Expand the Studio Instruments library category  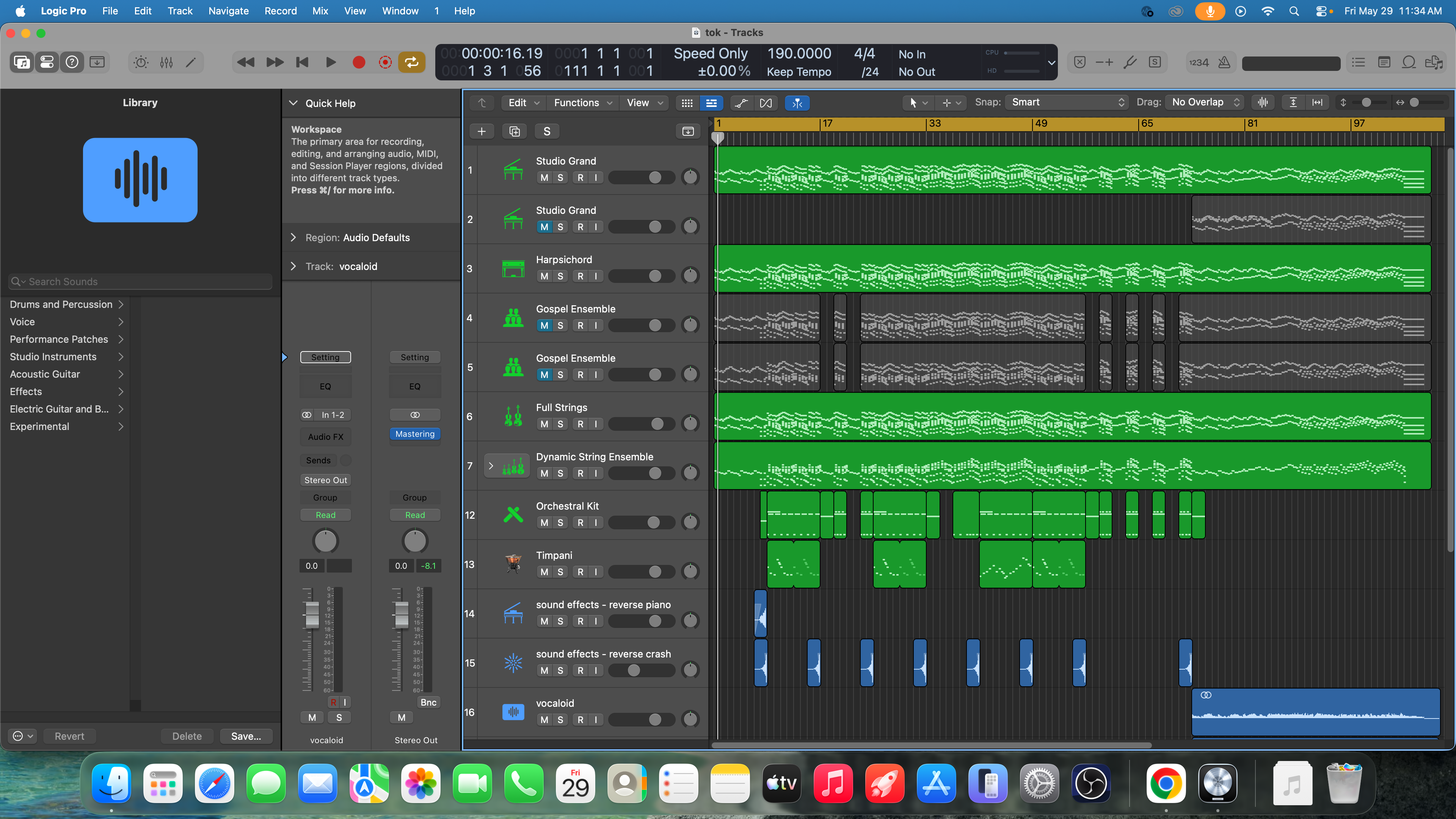[x=66, y=357]
